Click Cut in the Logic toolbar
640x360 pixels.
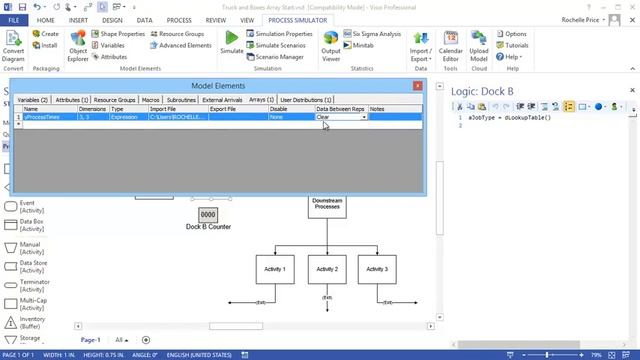coord(460,107)
